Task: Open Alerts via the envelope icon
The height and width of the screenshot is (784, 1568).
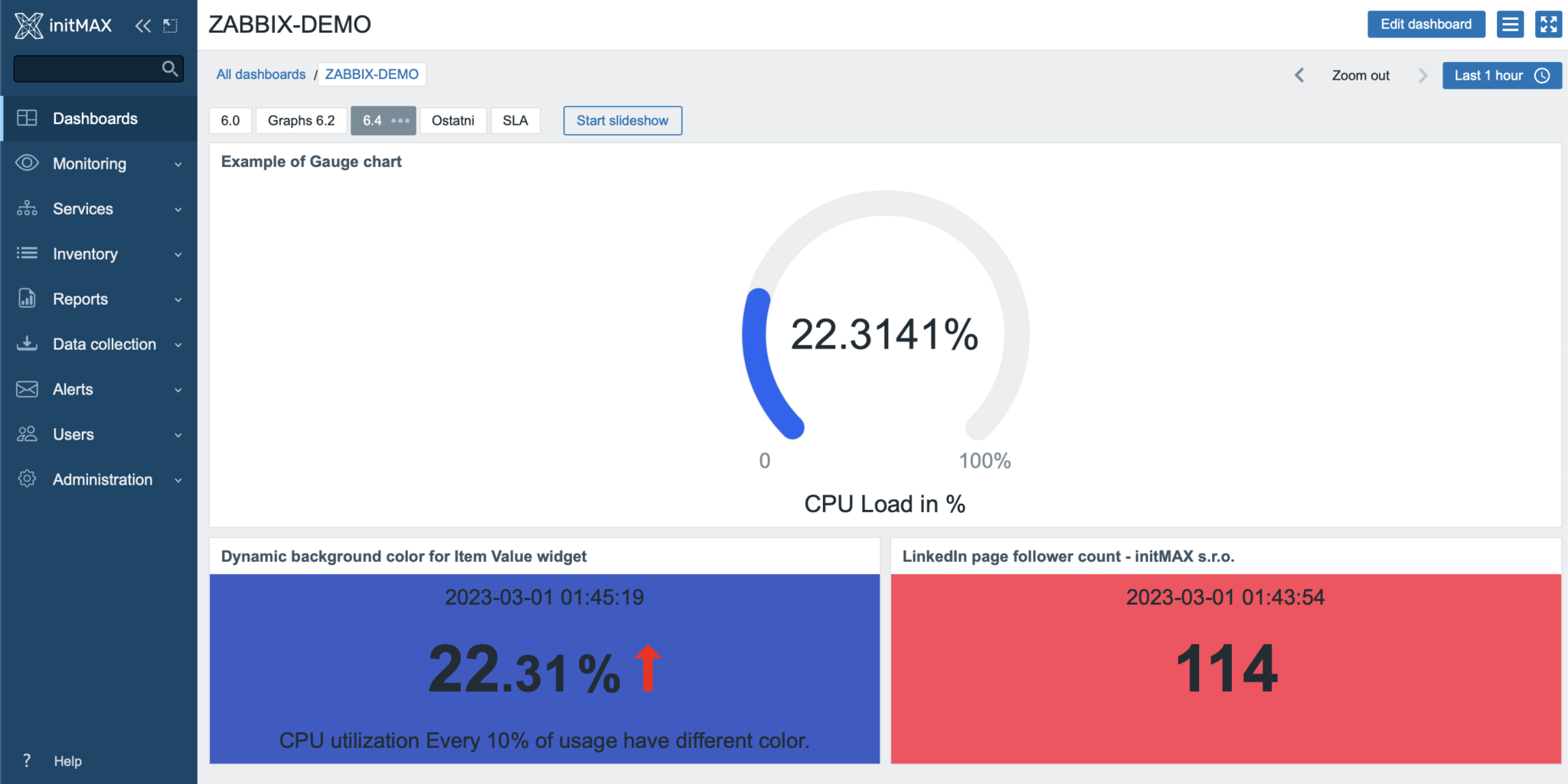Action: [27, 389]
